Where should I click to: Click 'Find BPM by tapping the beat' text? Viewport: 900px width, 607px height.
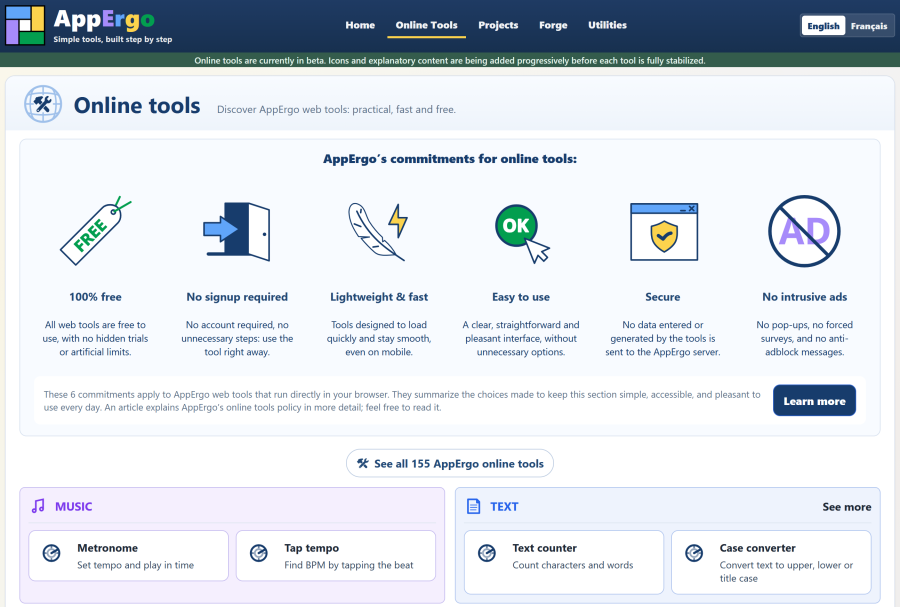click(x=348, y=565)
